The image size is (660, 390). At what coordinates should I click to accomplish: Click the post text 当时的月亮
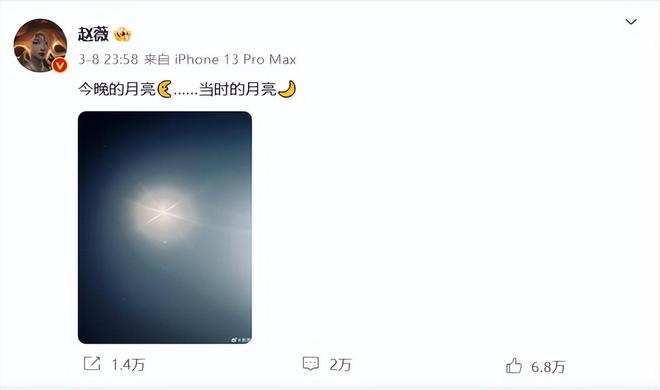[238, 89]
